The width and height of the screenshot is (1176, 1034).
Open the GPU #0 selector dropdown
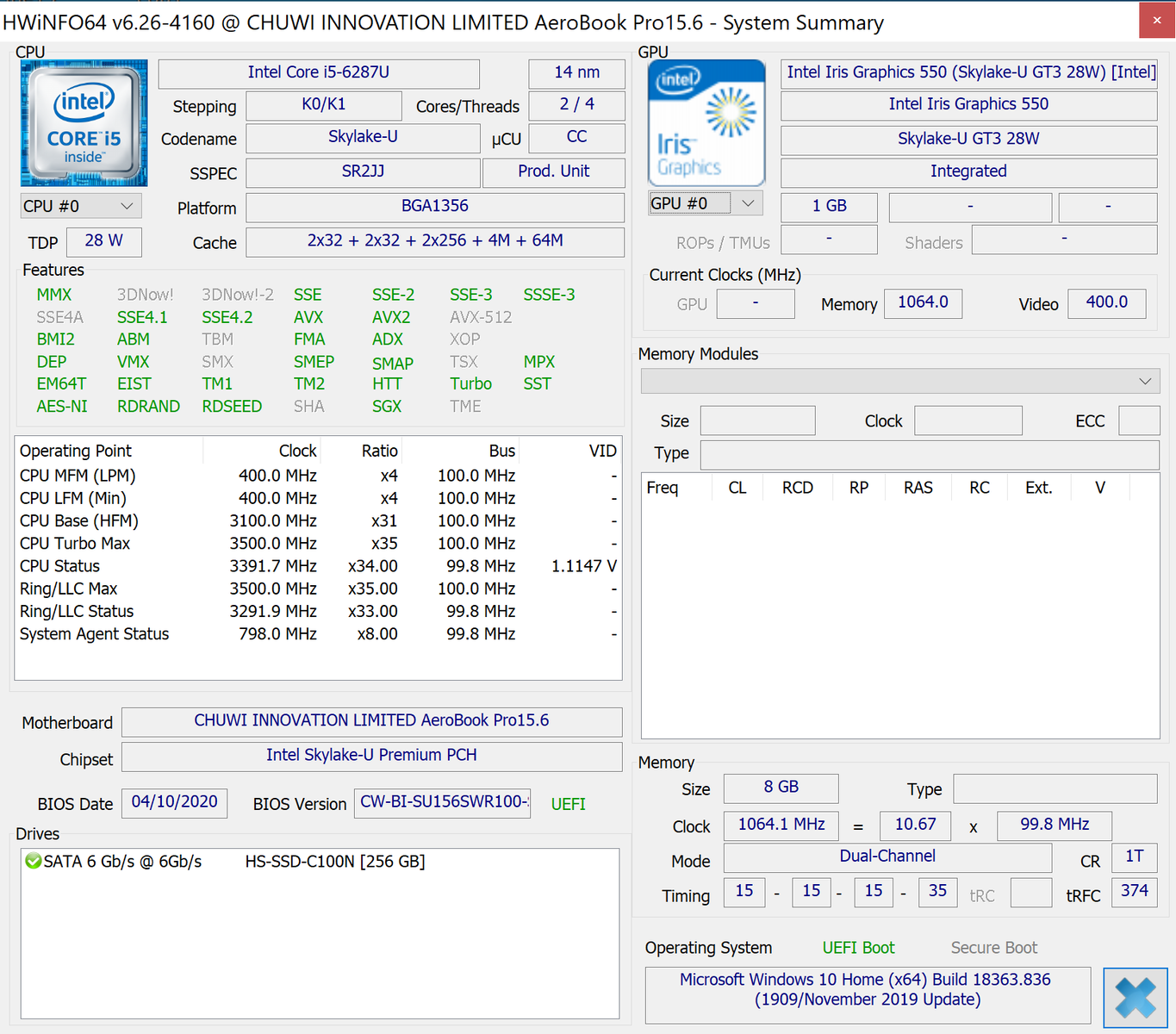tap(705, 203)
